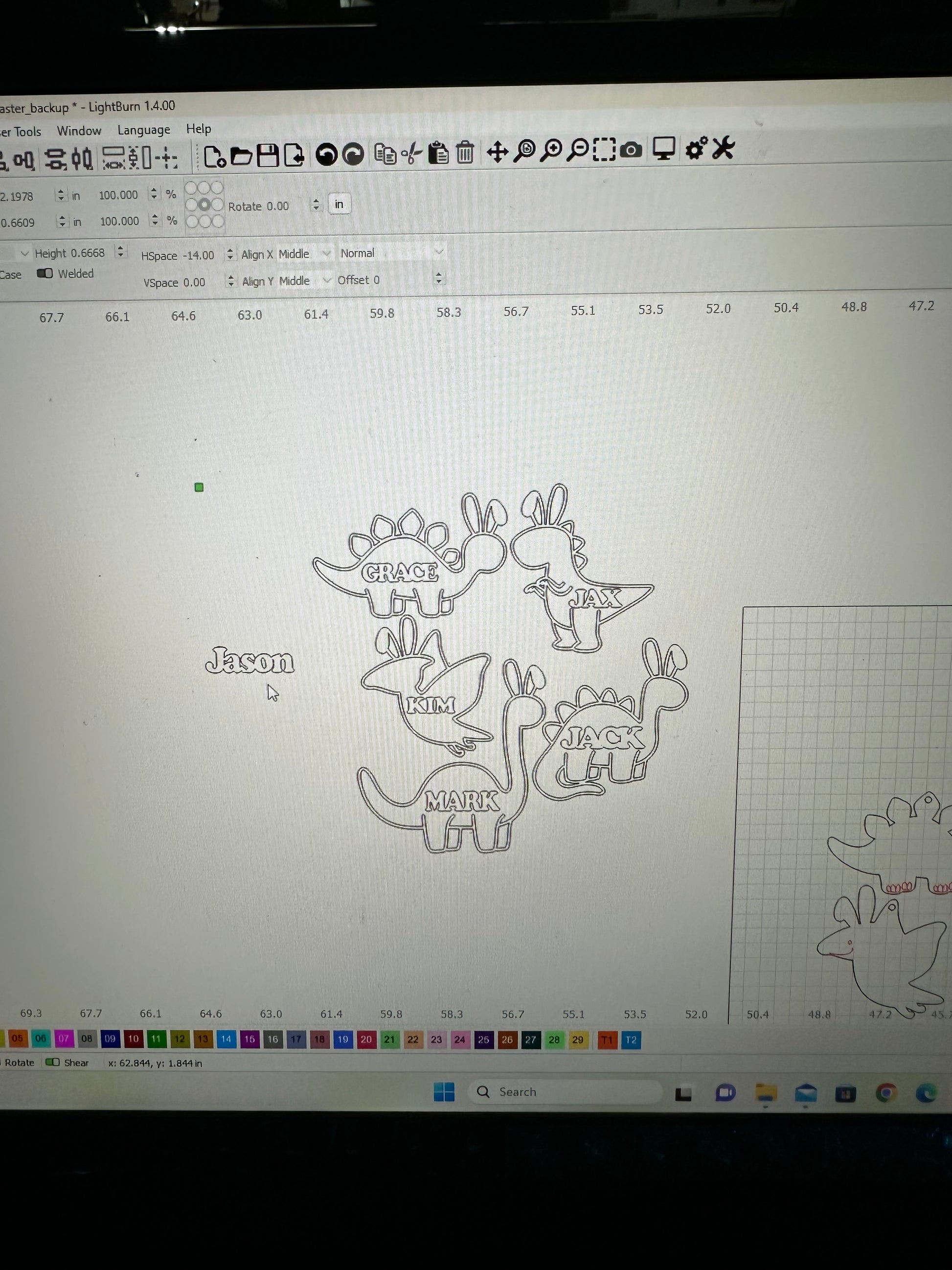Open the Window menu
This screenshot has height=1270, width=952.
tap(79, 131)
